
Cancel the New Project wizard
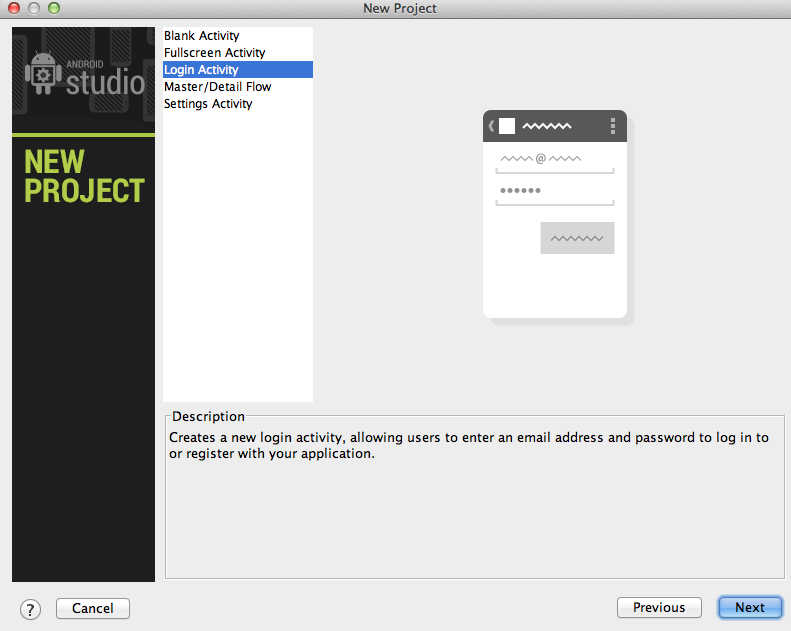tap(93, 608)
